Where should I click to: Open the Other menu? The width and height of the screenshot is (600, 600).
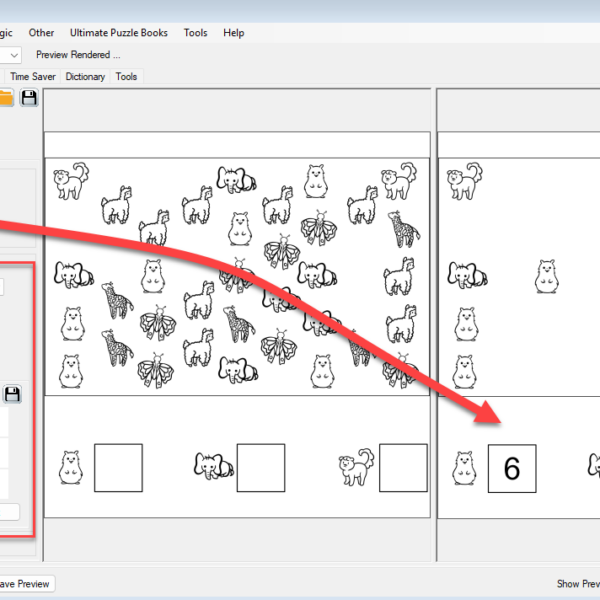tap(42, 33)
